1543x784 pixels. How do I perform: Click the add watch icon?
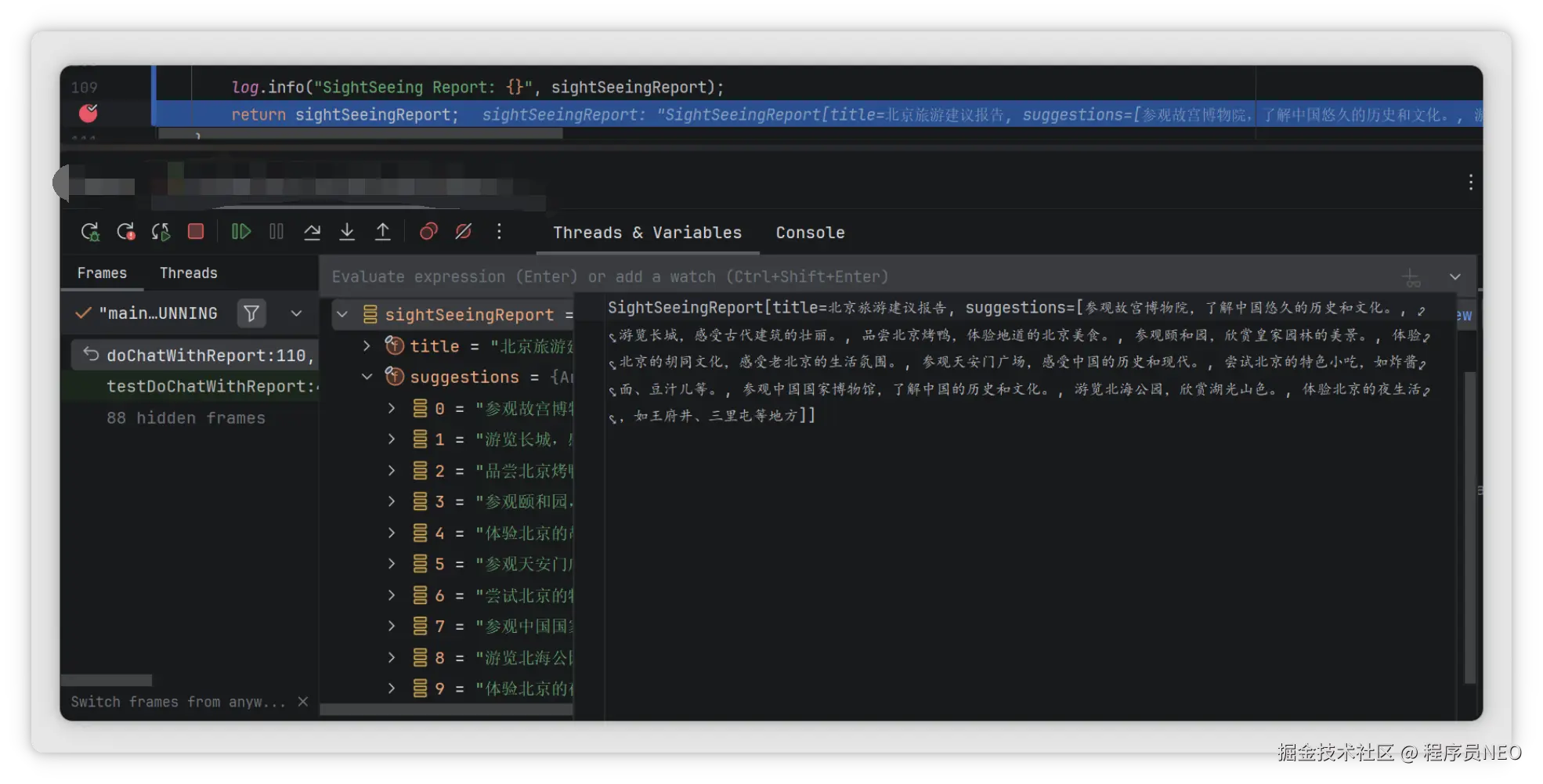(x=1411, y=277)
